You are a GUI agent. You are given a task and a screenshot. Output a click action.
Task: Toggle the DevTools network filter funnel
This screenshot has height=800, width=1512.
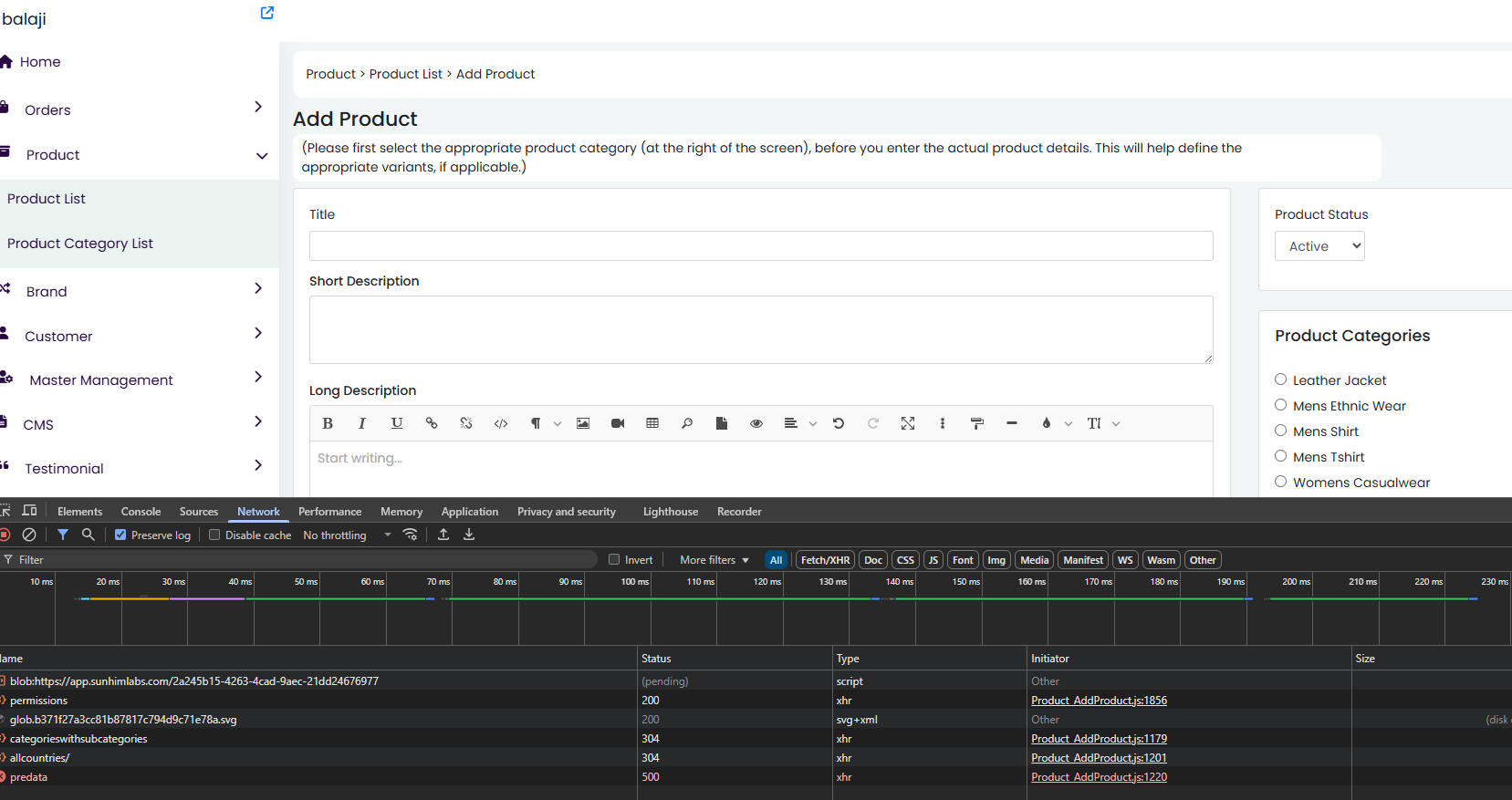pyautogui.click(x=63, y=535)
